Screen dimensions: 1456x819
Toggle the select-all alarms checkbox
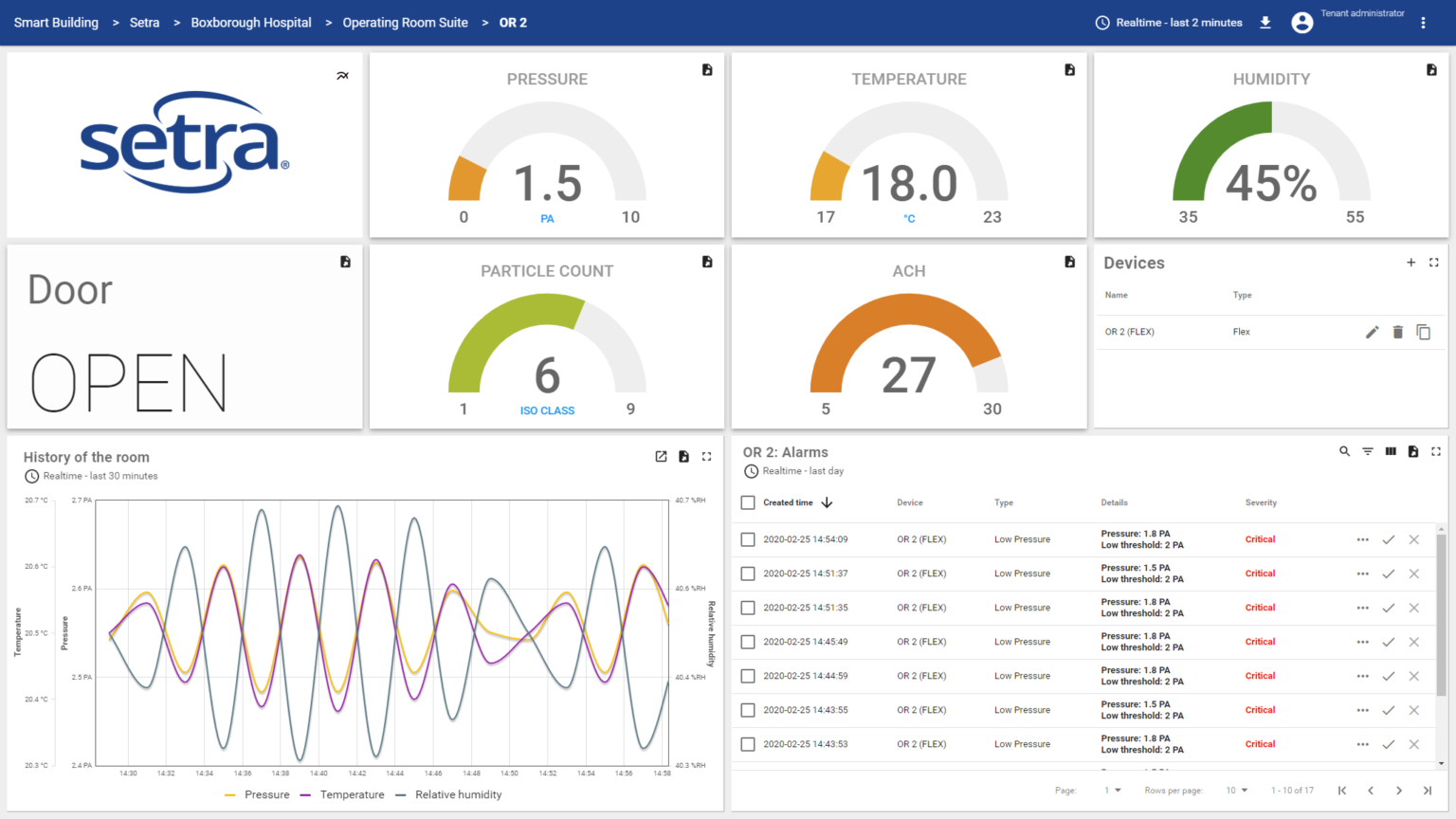(x=748, y=502)
